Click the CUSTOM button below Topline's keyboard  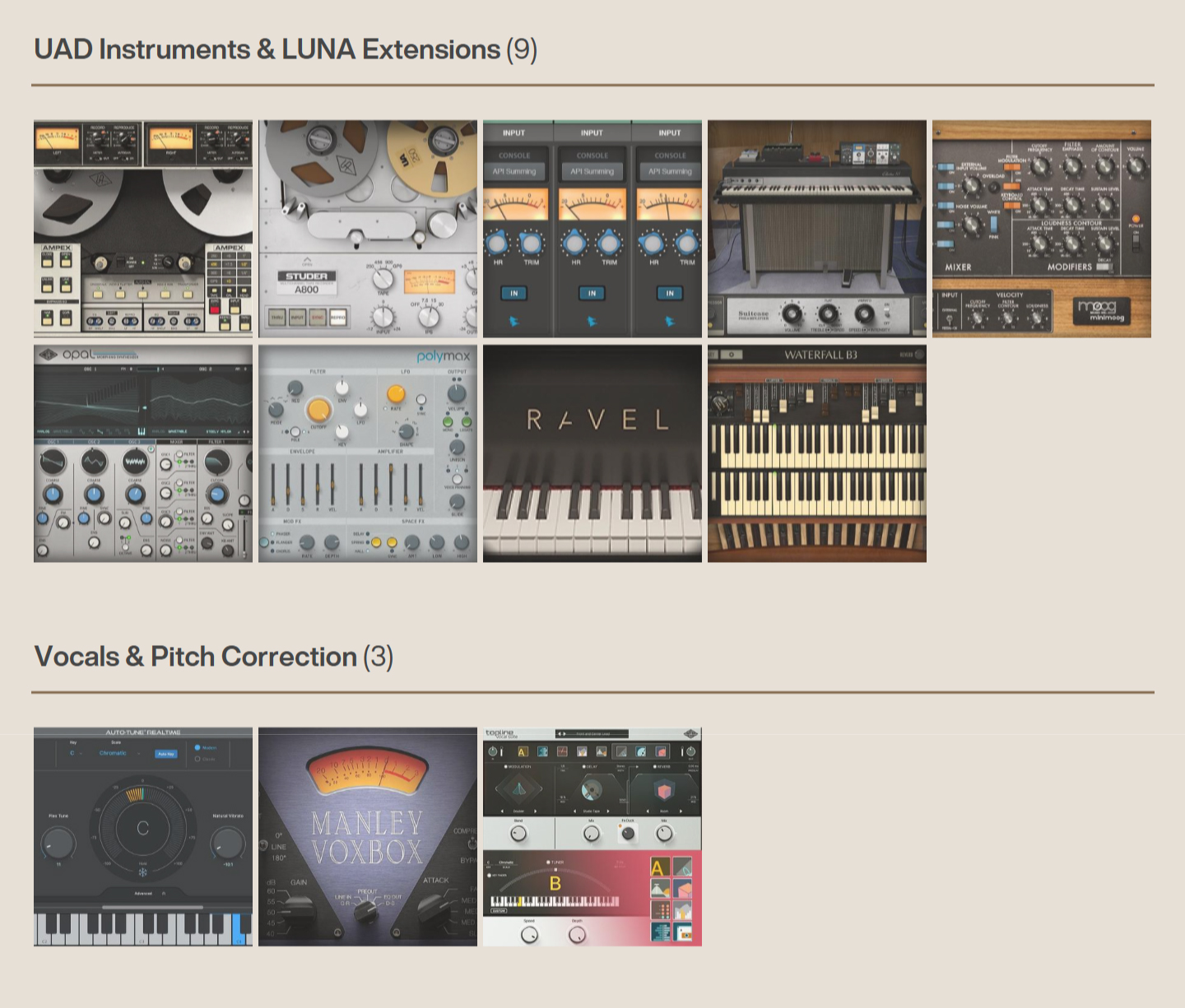click(x=500, y=911)
